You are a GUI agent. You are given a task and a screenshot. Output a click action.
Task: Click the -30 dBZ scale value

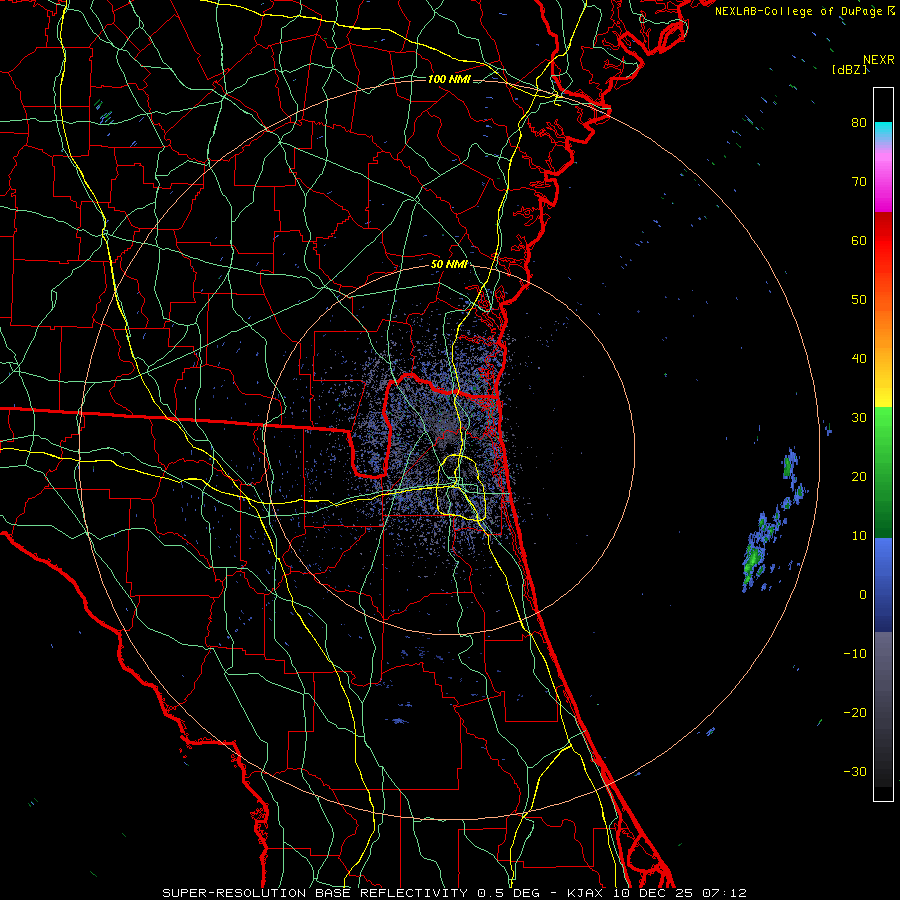click(x=855, y=771)
